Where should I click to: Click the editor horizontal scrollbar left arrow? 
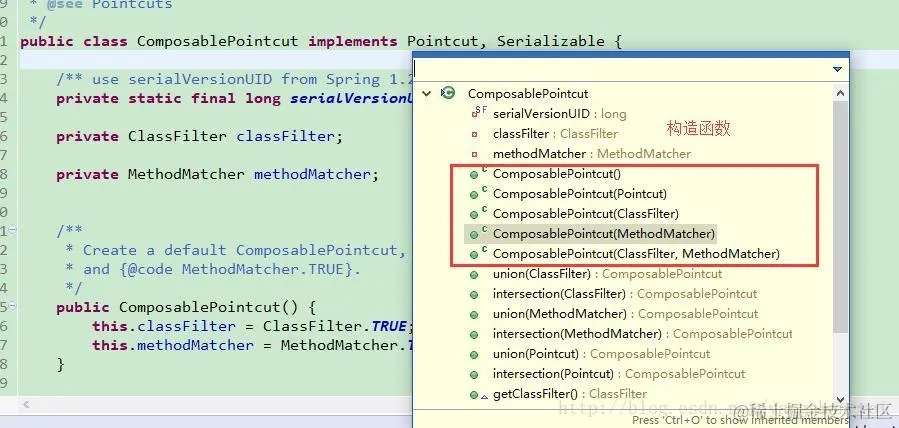point(26,405)
